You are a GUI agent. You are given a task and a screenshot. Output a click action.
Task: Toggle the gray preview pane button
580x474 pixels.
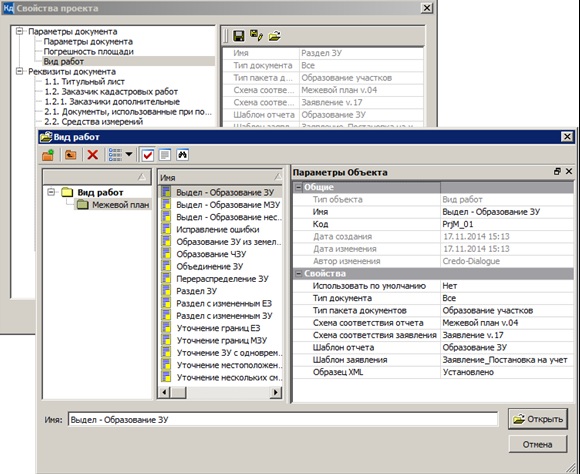[x=165, y=155]
